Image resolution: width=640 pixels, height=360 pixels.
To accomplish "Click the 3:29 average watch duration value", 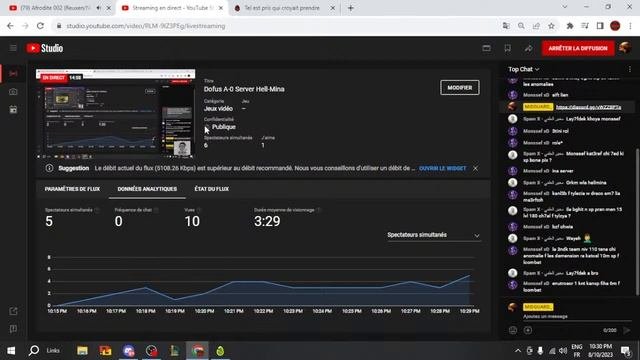I will coord(267,221).
